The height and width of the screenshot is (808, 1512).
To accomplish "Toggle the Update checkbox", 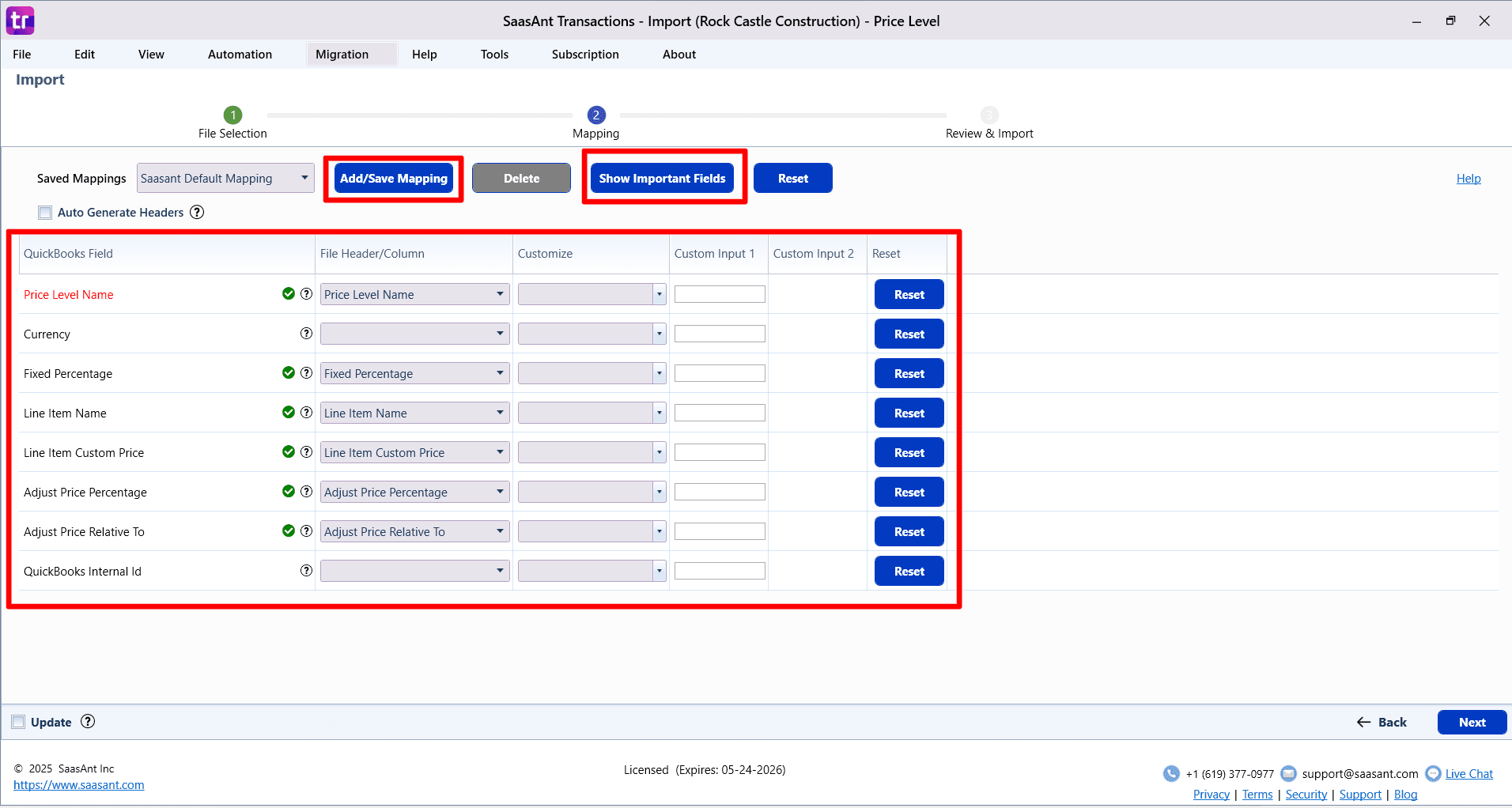I will pyautogui.click(x=18, y=722).
